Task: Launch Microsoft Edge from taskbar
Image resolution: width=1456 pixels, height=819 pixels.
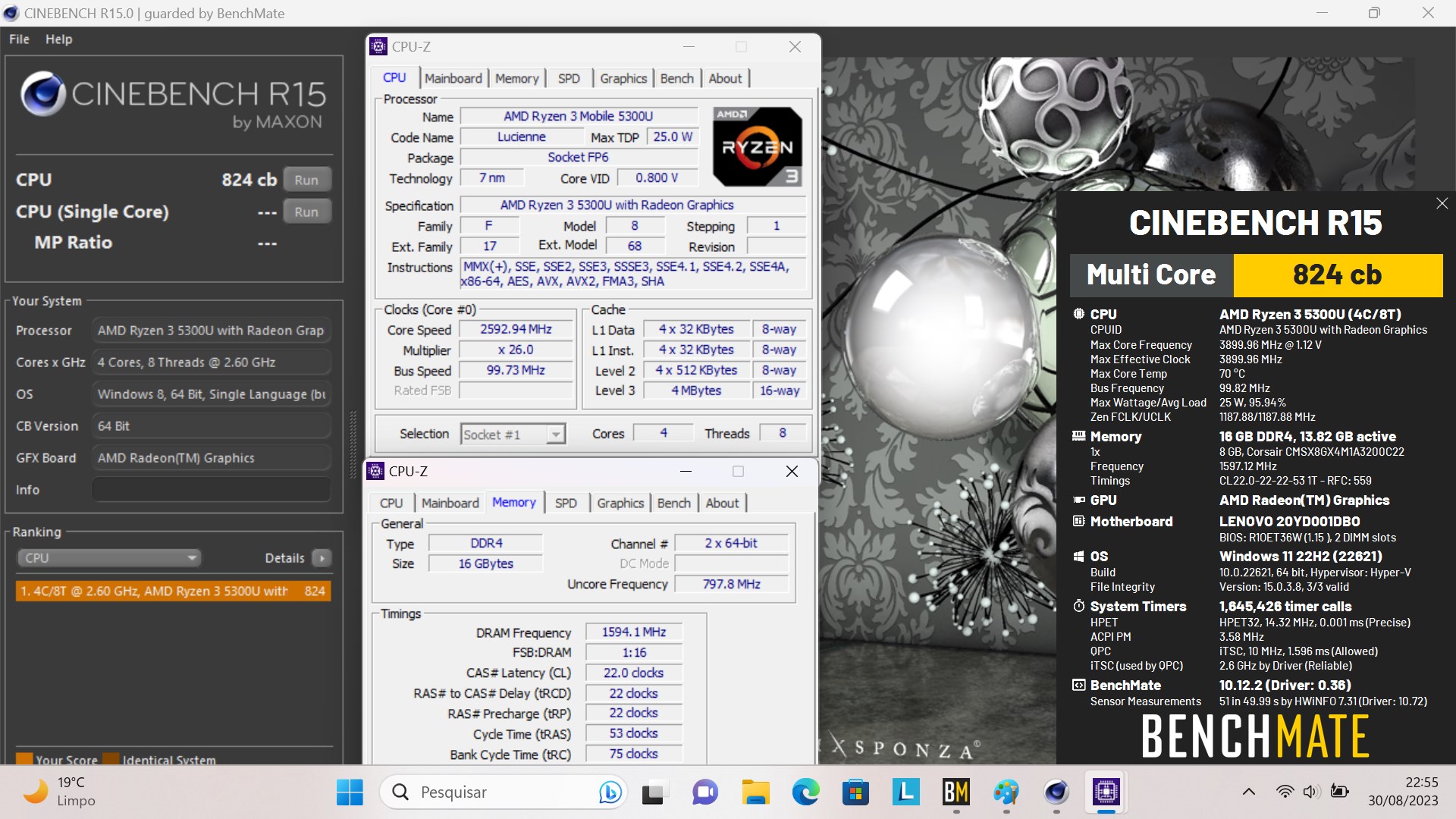Action: point(805,792)
